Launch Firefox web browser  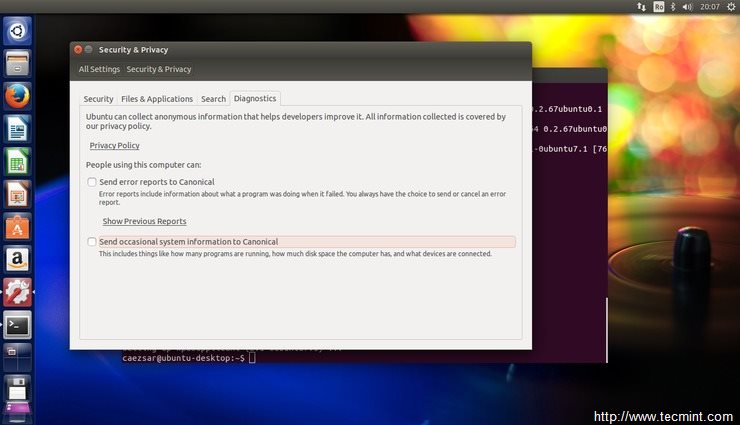(x=17, y=96)
